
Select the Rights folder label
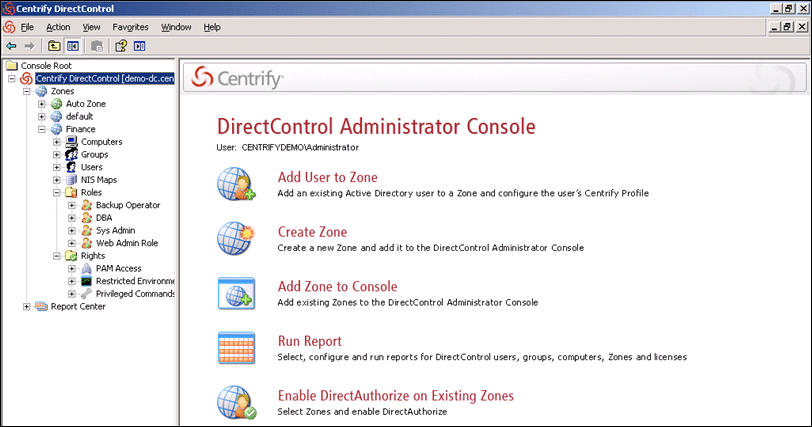(x=93, y=256)
